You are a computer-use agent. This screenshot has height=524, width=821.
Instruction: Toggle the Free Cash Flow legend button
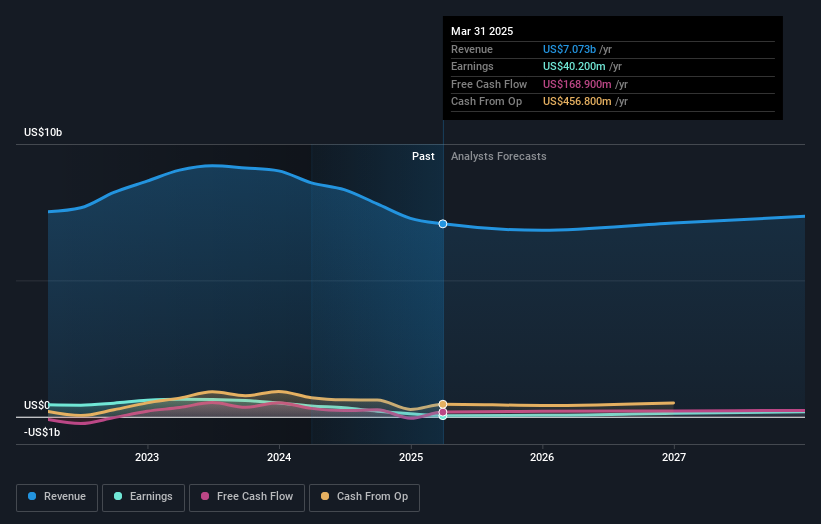(x=247, y=497)
